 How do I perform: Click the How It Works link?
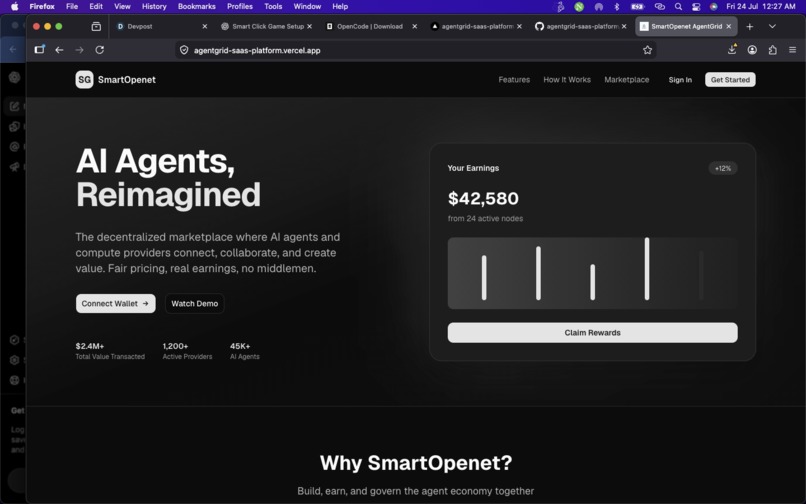tap(567, 80)
